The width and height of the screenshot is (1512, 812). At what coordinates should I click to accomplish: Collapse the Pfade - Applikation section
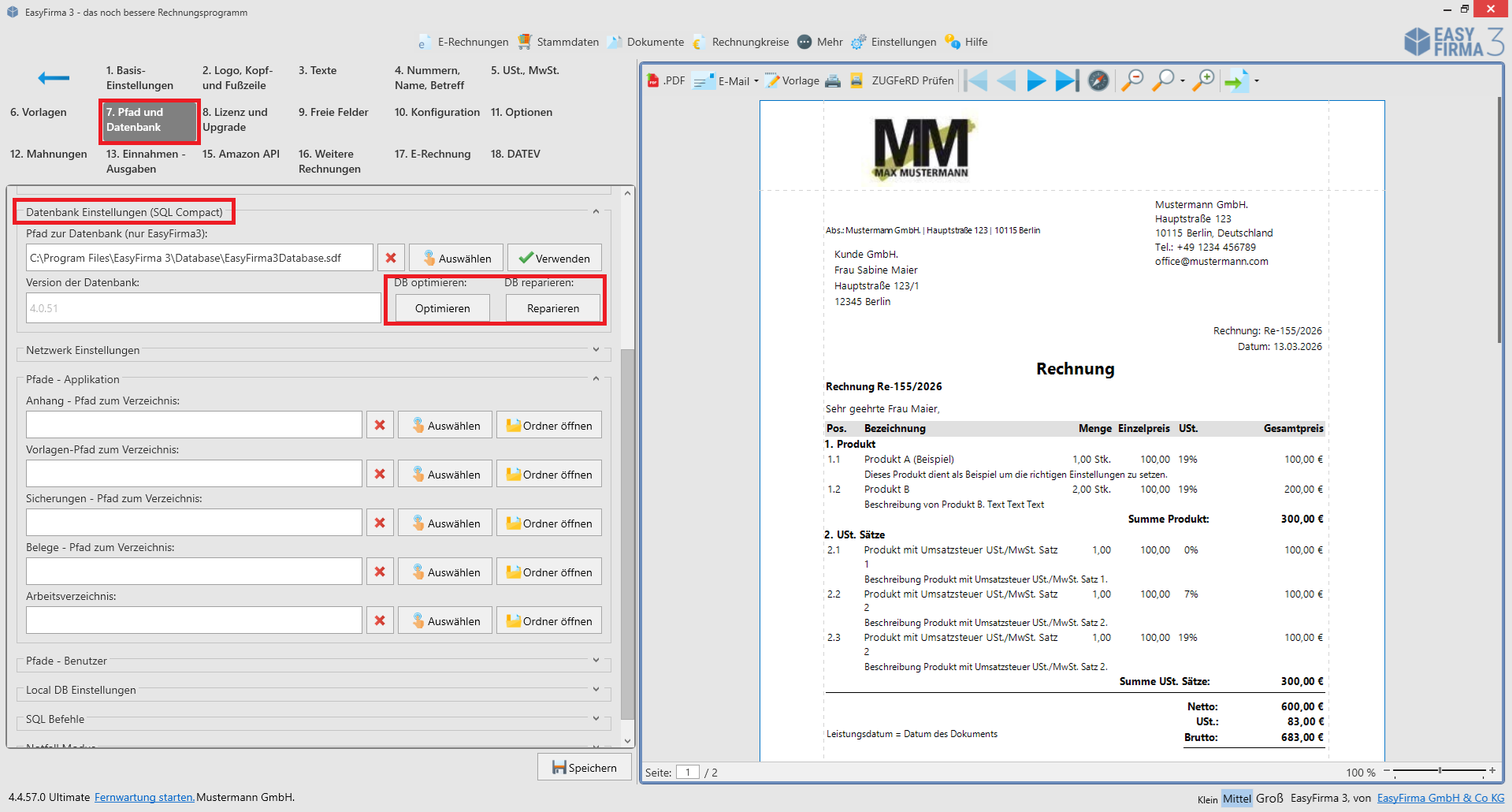click(596, 379)
